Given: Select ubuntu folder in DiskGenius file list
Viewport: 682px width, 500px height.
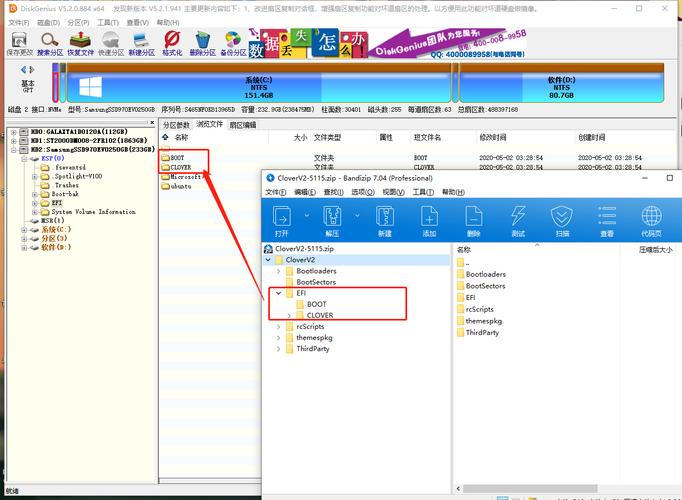Looking at the screenshot, I should (x=177, y=187).
